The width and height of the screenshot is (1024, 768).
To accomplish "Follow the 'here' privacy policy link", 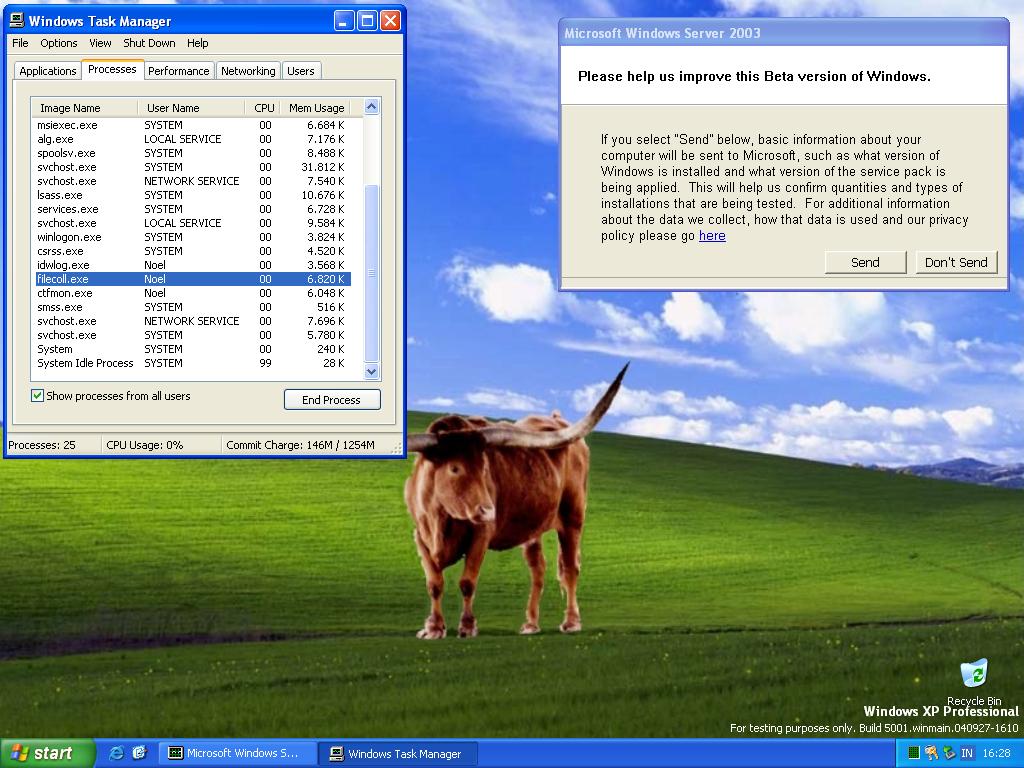I will [712, 236].
